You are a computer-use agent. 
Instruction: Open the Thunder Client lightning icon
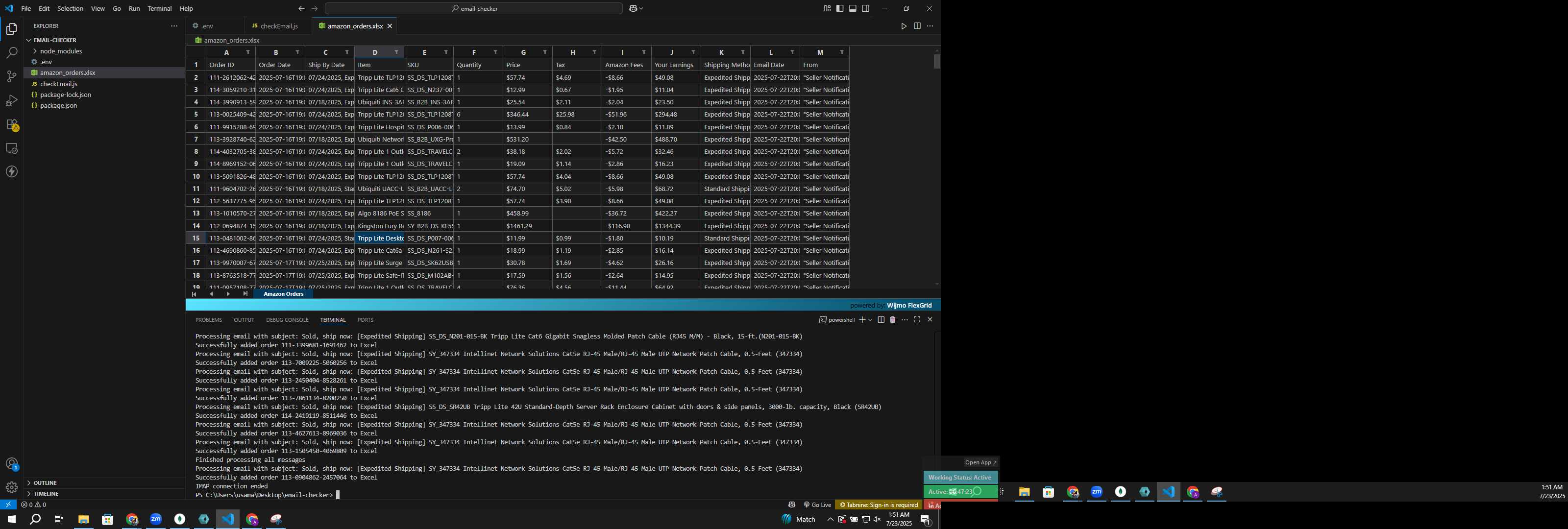point(12,171)
